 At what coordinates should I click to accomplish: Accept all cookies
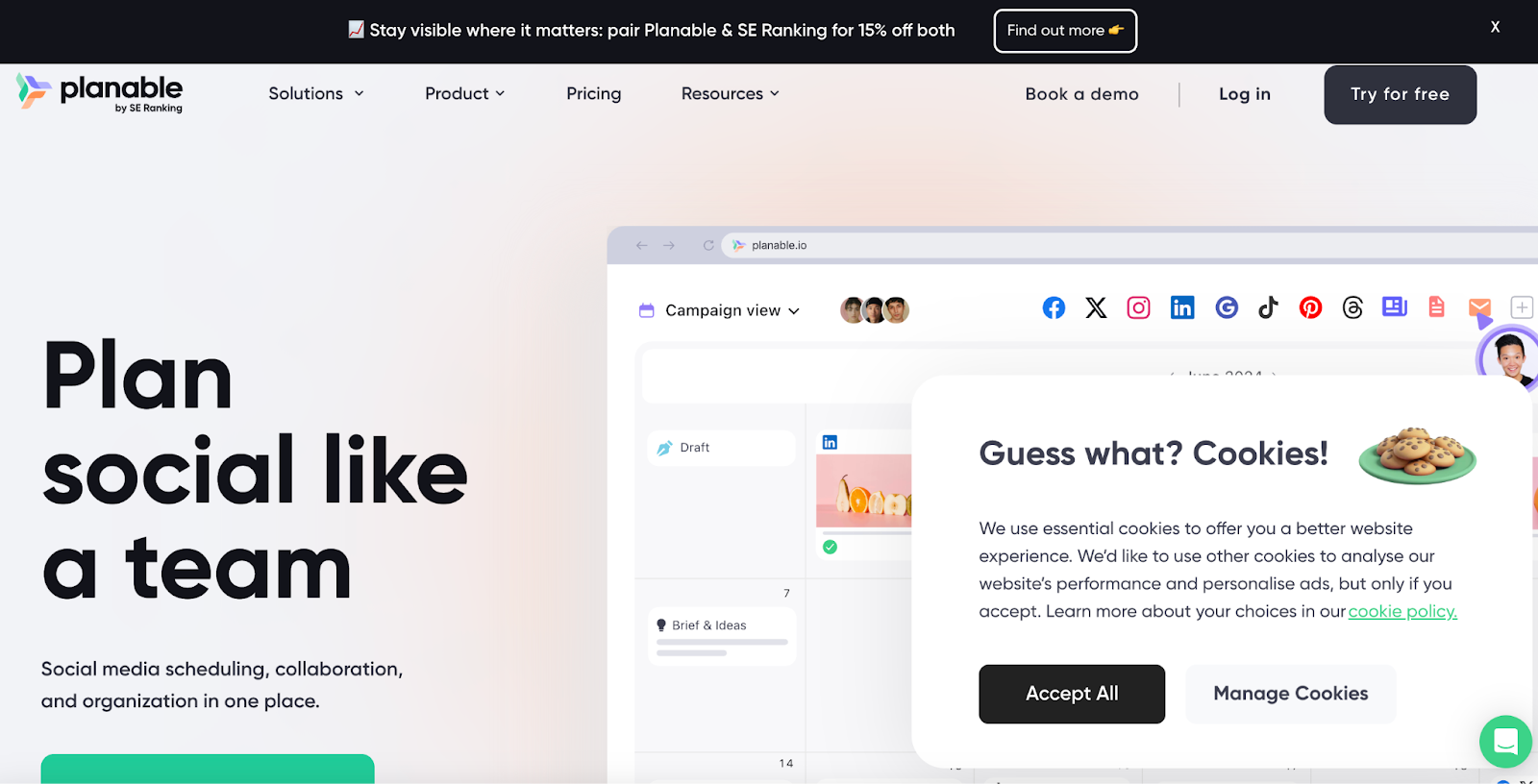click(x=1072, y=694)
